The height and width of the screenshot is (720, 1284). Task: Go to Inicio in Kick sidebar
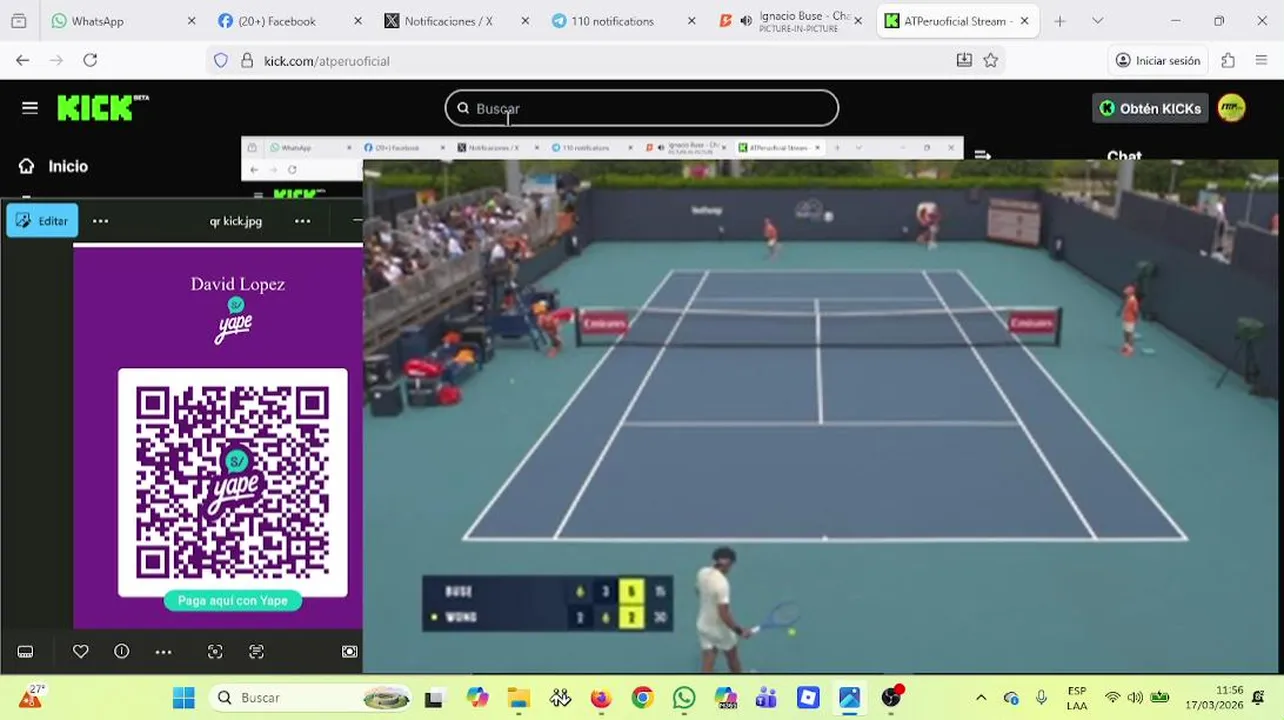pyautogui.click(x=54, y=166)
